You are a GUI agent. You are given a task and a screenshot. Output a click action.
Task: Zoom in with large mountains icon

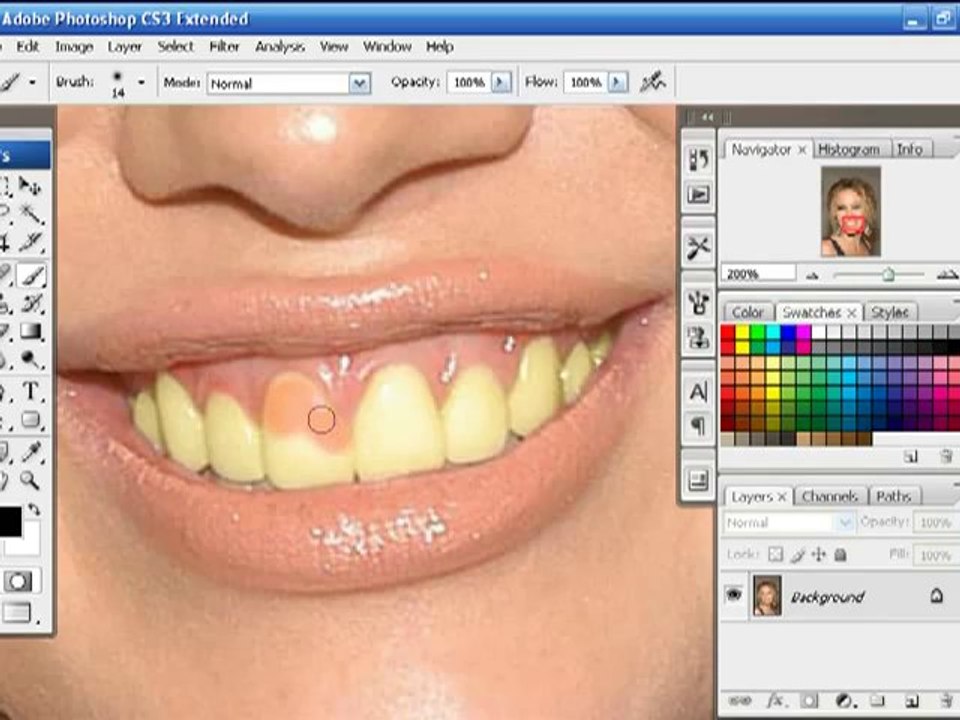click(x=947, y=274)
